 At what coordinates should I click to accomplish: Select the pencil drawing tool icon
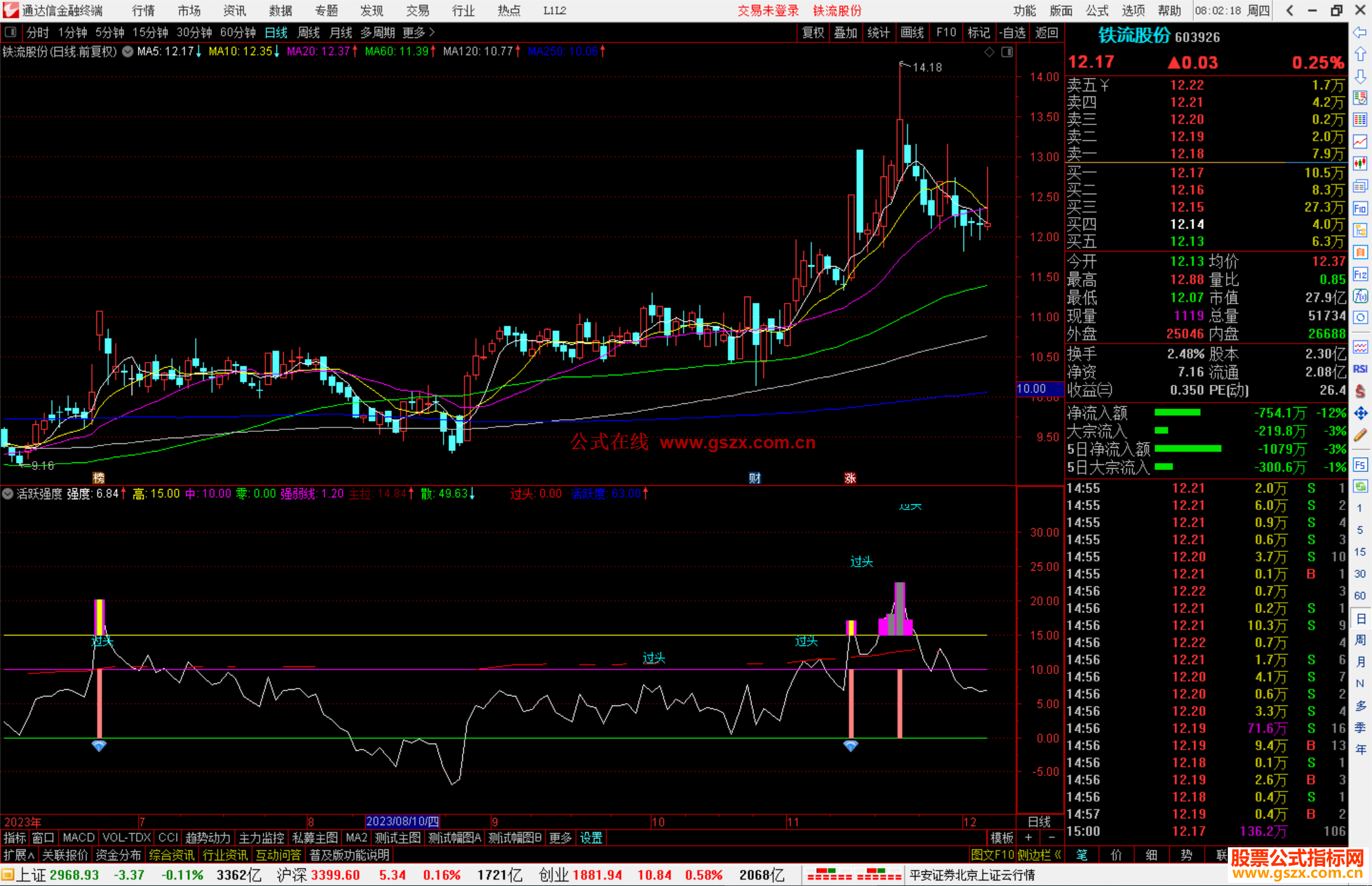(x=1360, y=436)
